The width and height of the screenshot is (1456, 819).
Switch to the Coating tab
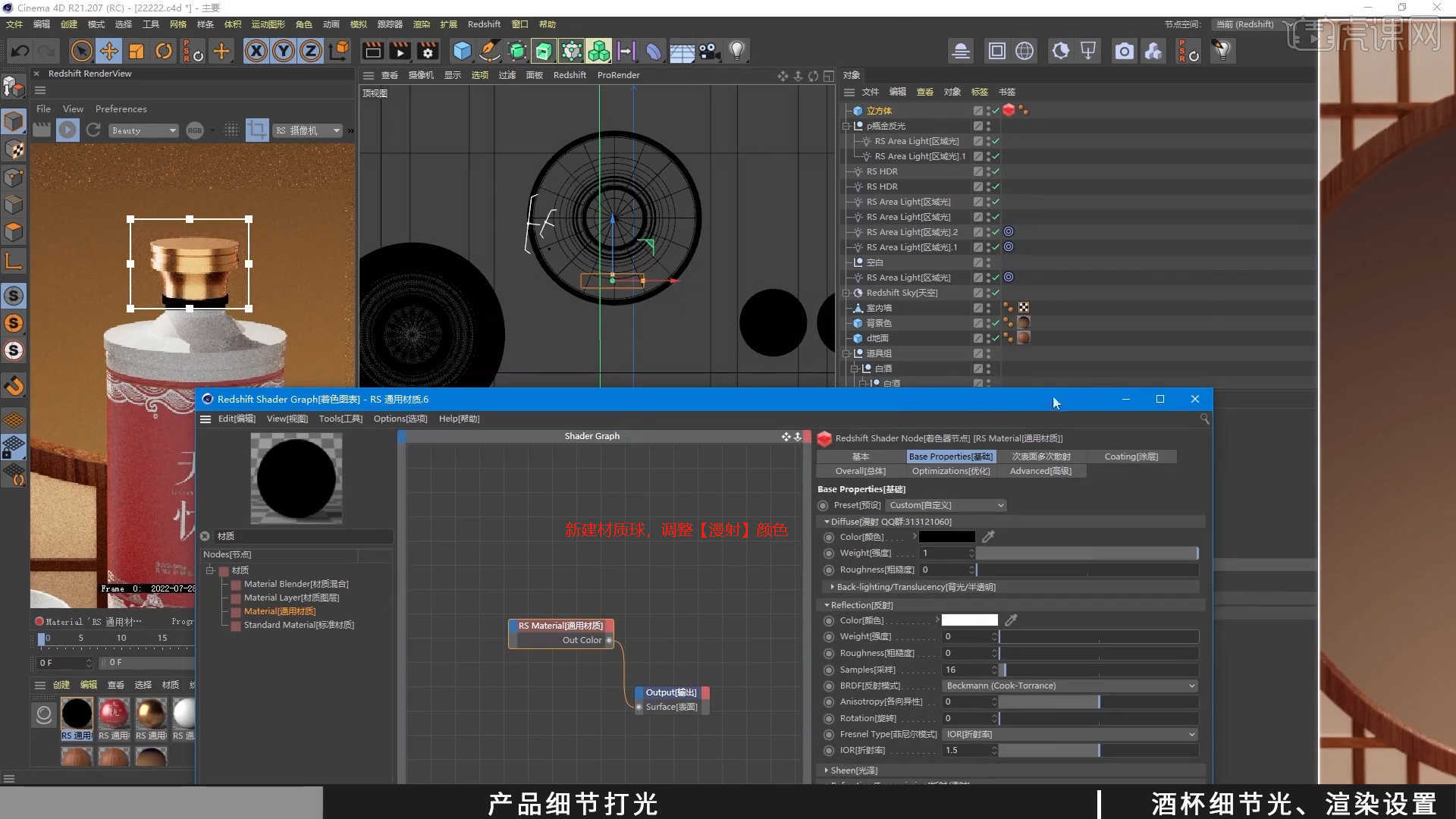1131,456
